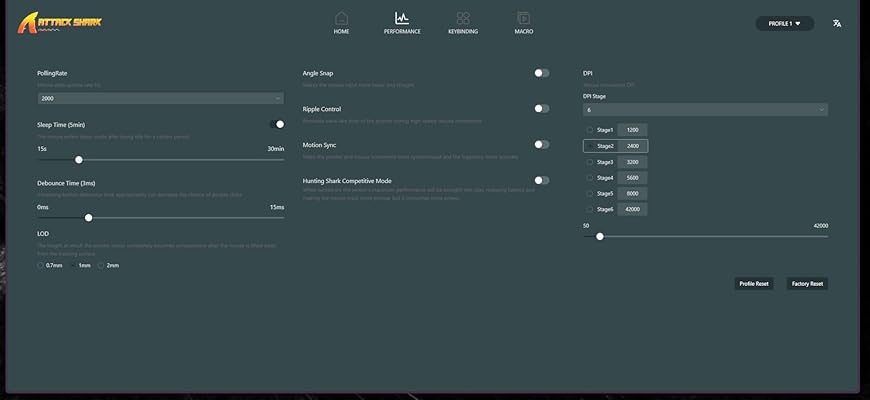The image size is (870, 400).
Task: Click the Performance chart icon
Action: (402, 18)
